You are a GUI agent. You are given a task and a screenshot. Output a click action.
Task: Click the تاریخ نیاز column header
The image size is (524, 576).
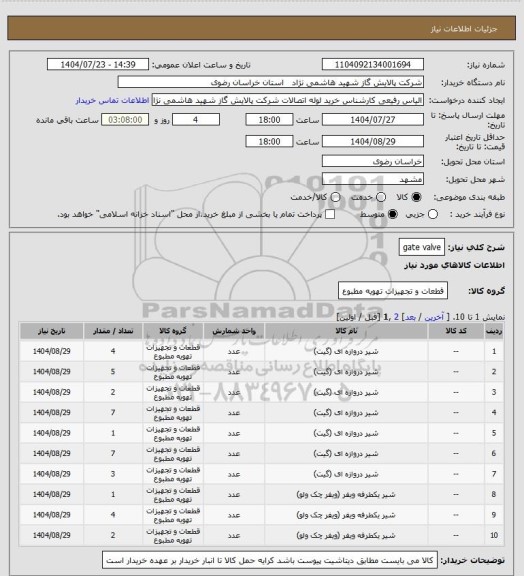click(51, 331)
